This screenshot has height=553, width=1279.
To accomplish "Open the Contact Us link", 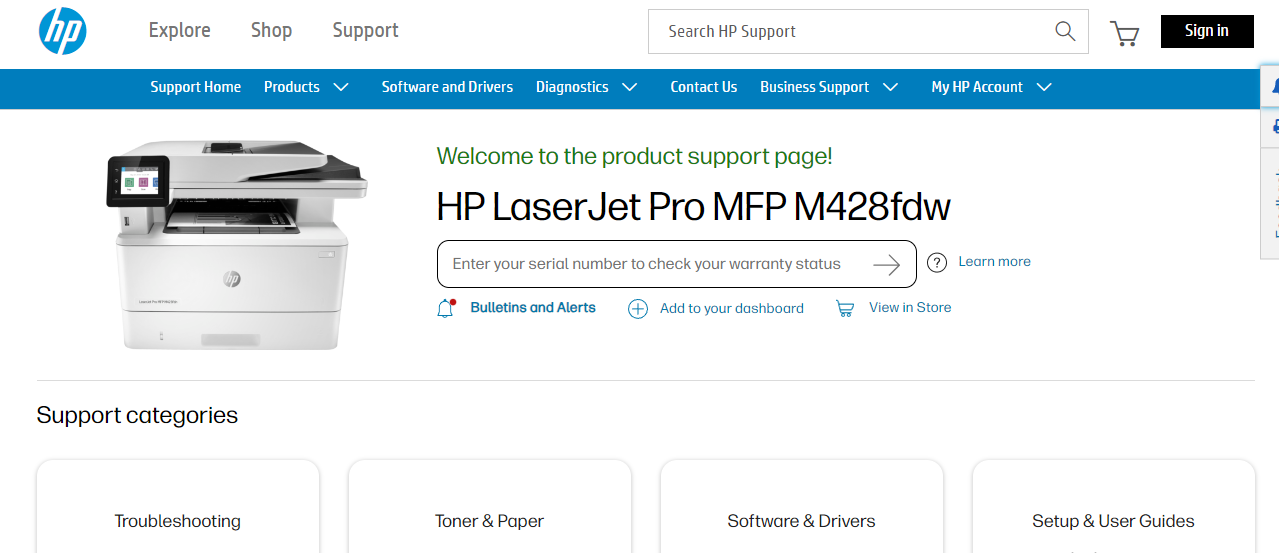I will [704, 87].
